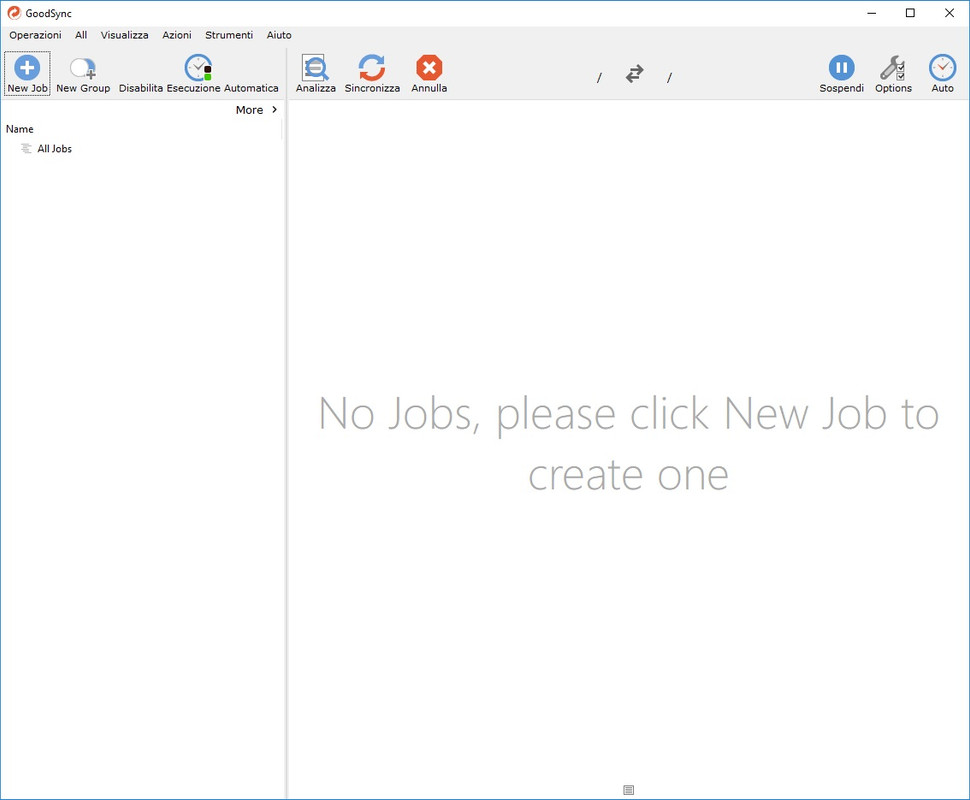Maximize the GoodSync window
This screenshot has height=800, width=970.
[910, 13]
